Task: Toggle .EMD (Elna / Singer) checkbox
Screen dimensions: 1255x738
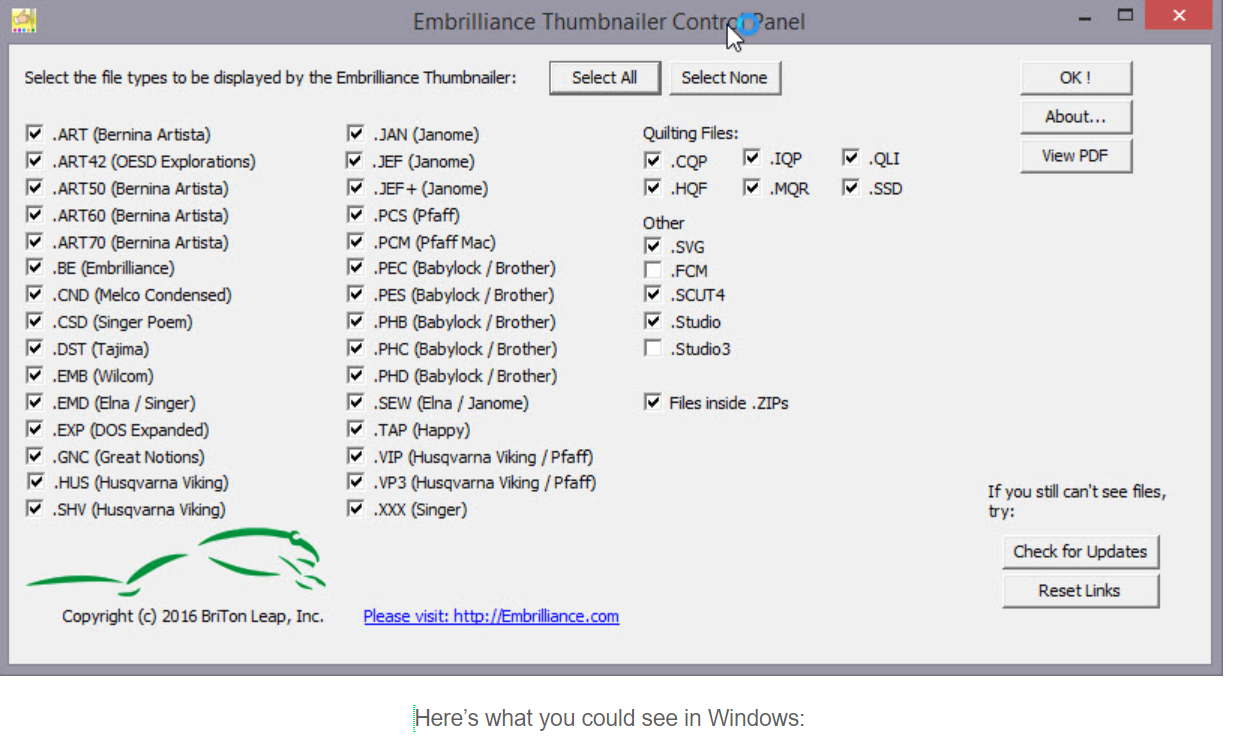Action: (36, 402)
